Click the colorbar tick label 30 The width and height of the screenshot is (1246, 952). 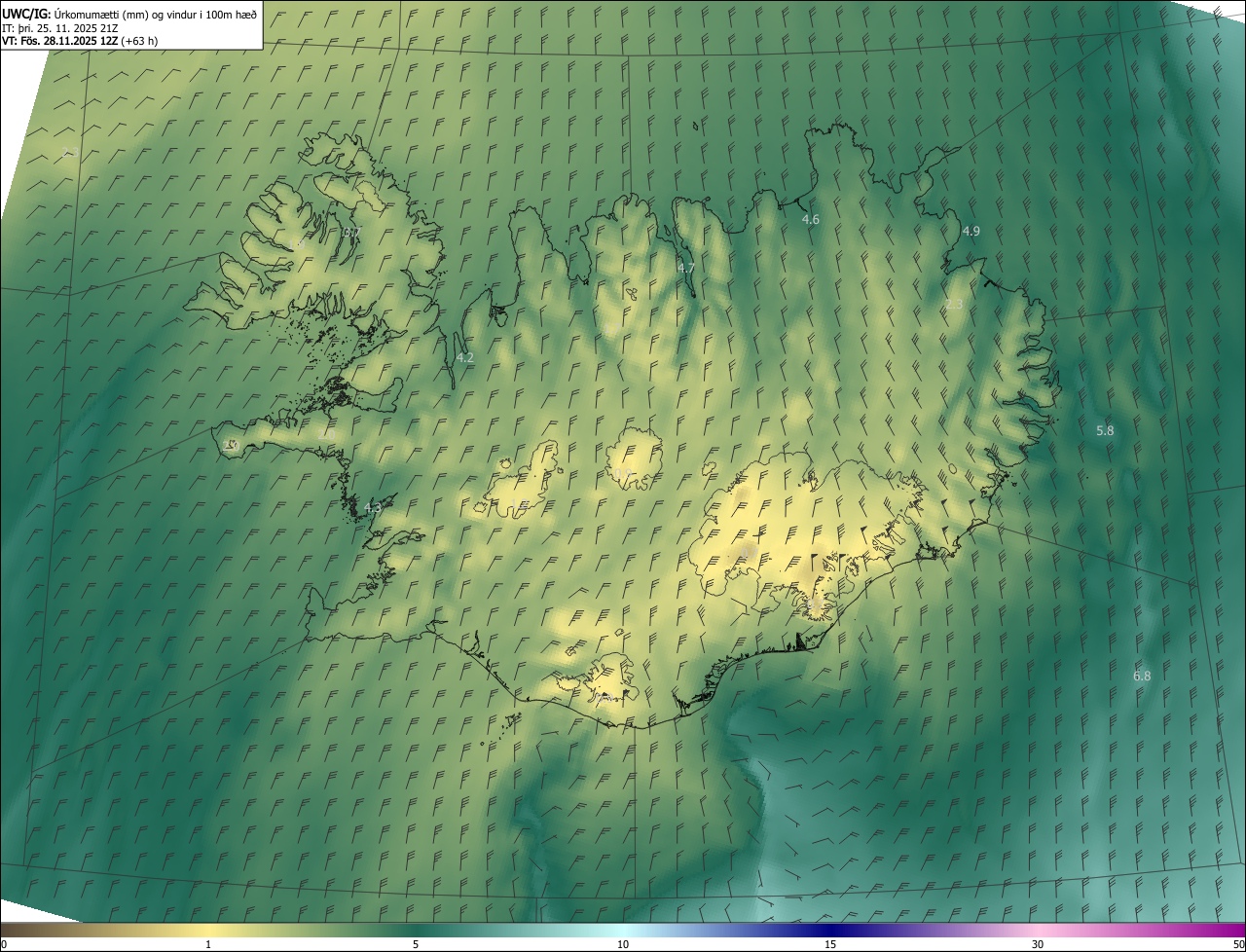coord(1038,944)
